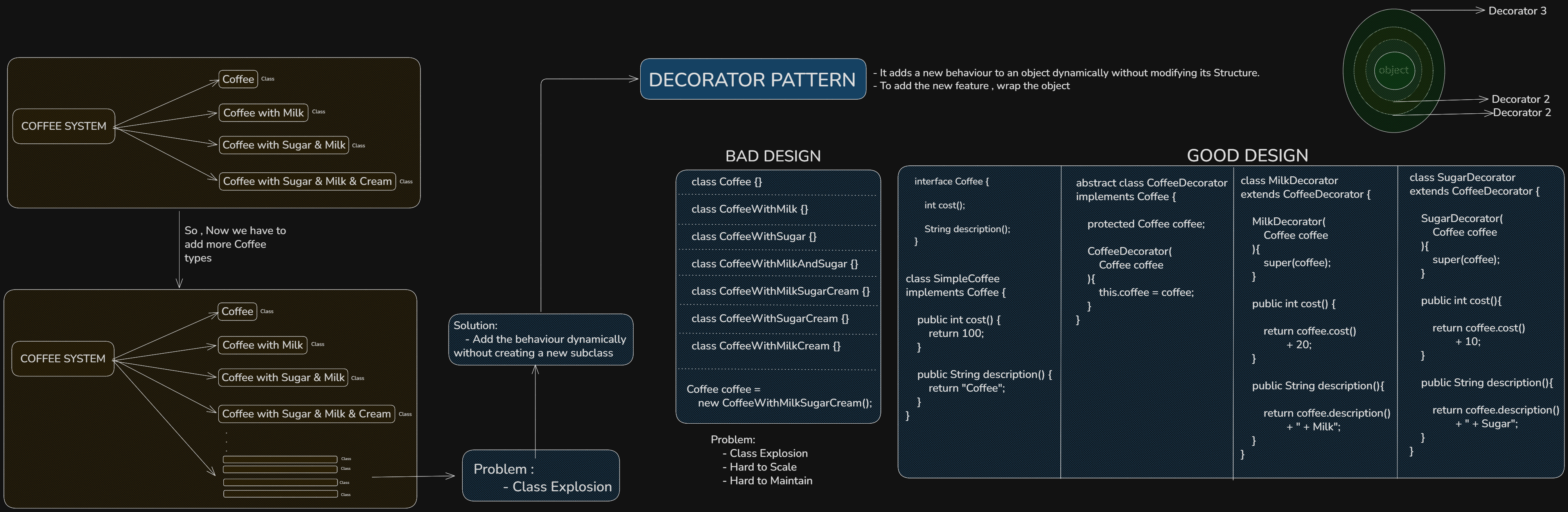Select the Decorator 3 label
The image size is (1568, 512).
coord(1517,11)
